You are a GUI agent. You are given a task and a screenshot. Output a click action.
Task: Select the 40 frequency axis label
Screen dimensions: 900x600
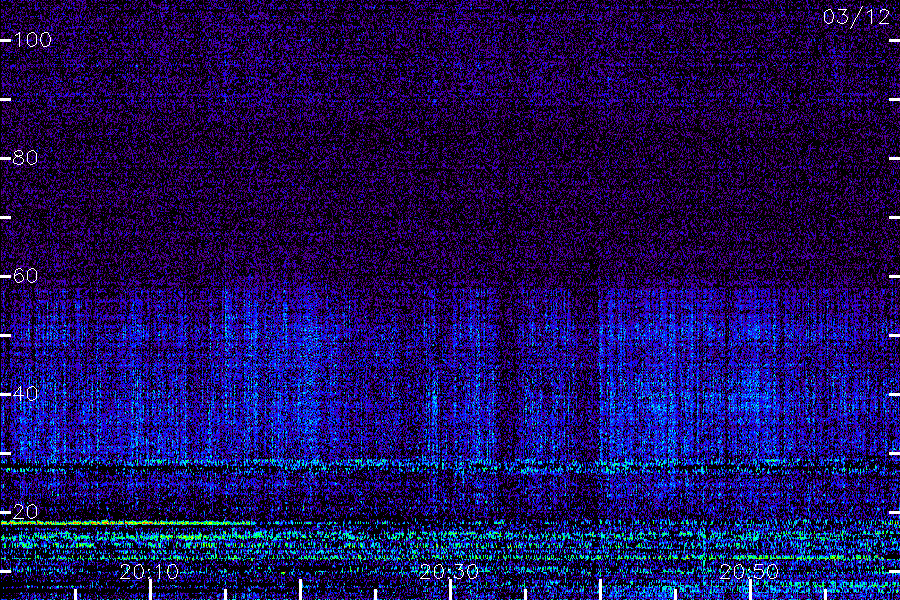click(x=25, y=394)
